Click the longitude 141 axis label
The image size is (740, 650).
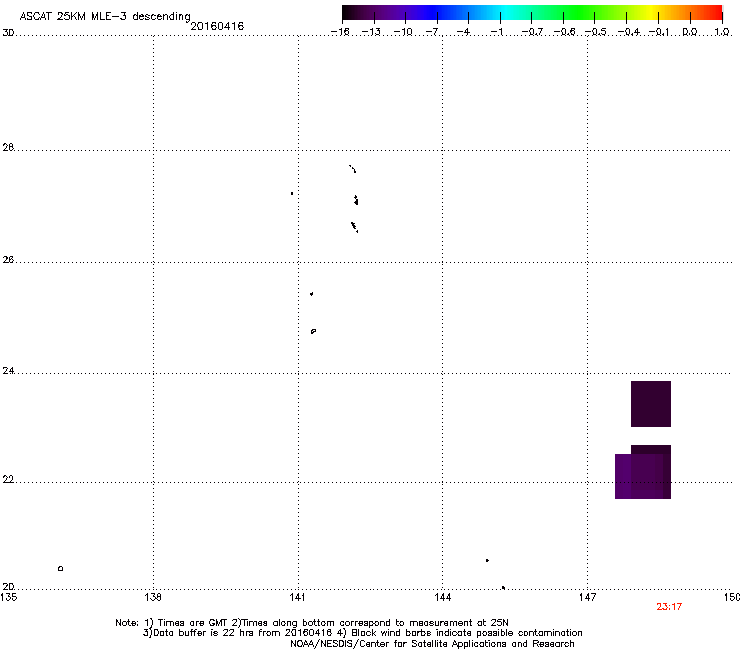point(298,598)
